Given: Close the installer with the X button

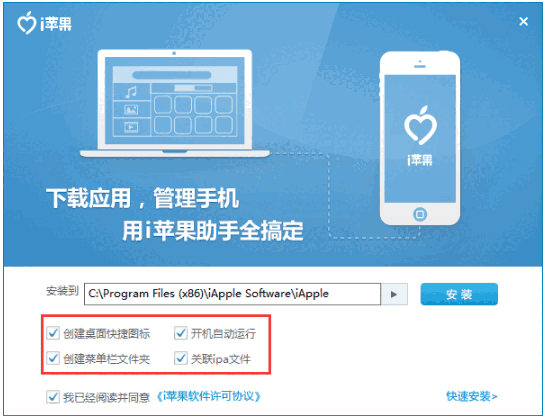Looking at the screenshot, I should (523, 22).
